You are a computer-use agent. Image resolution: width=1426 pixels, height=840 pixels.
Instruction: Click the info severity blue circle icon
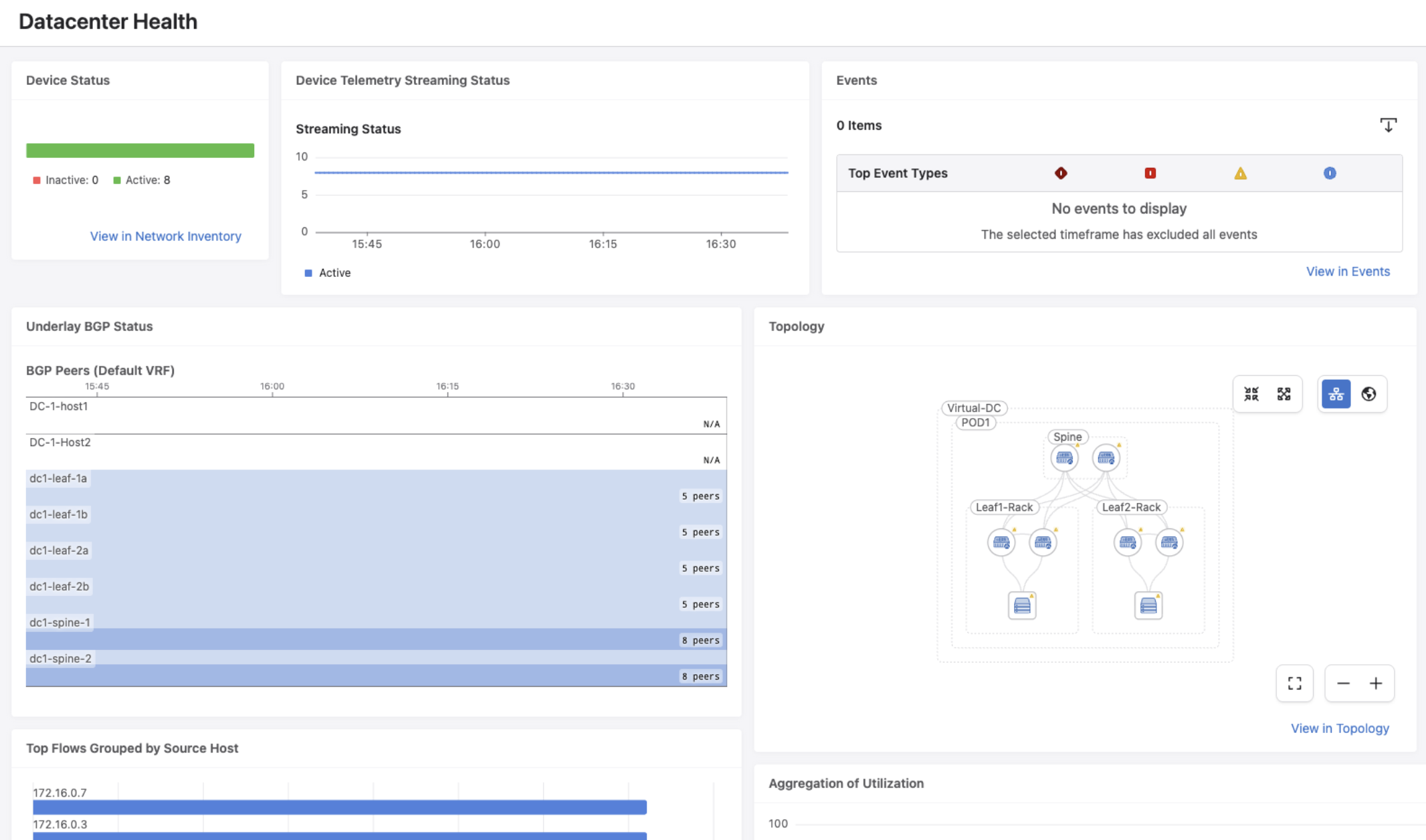coord(1330,173)
